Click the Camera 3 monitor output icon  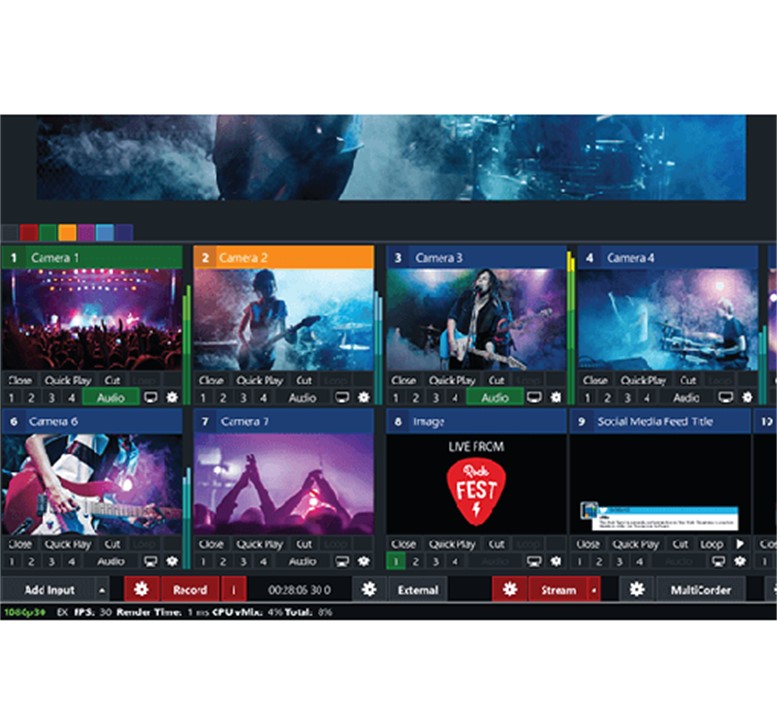click(x=534, y=397)
